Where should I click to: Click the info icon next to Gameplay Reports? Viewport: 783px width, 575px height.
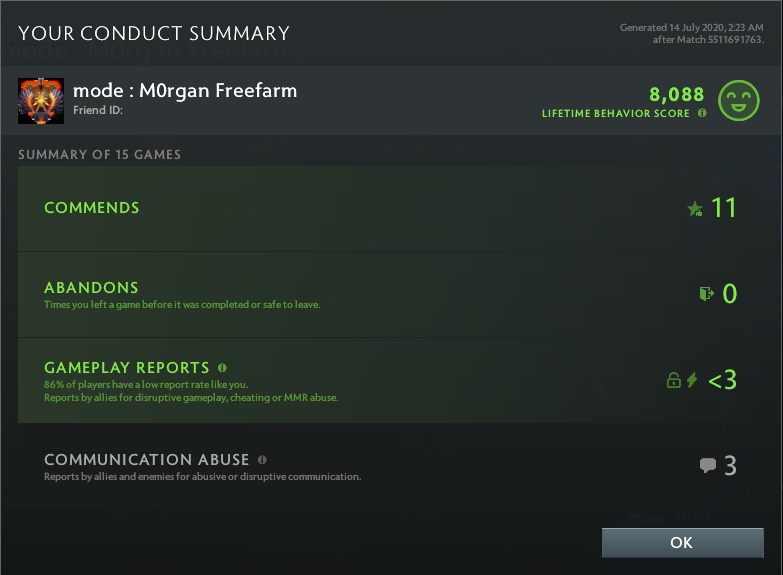pos(222,368)
